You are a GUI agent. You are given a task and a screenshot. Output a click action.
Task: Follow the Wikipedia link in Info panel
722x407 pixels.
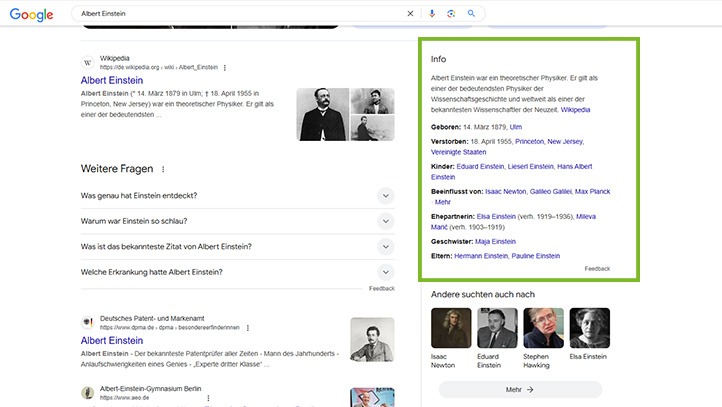575,110
